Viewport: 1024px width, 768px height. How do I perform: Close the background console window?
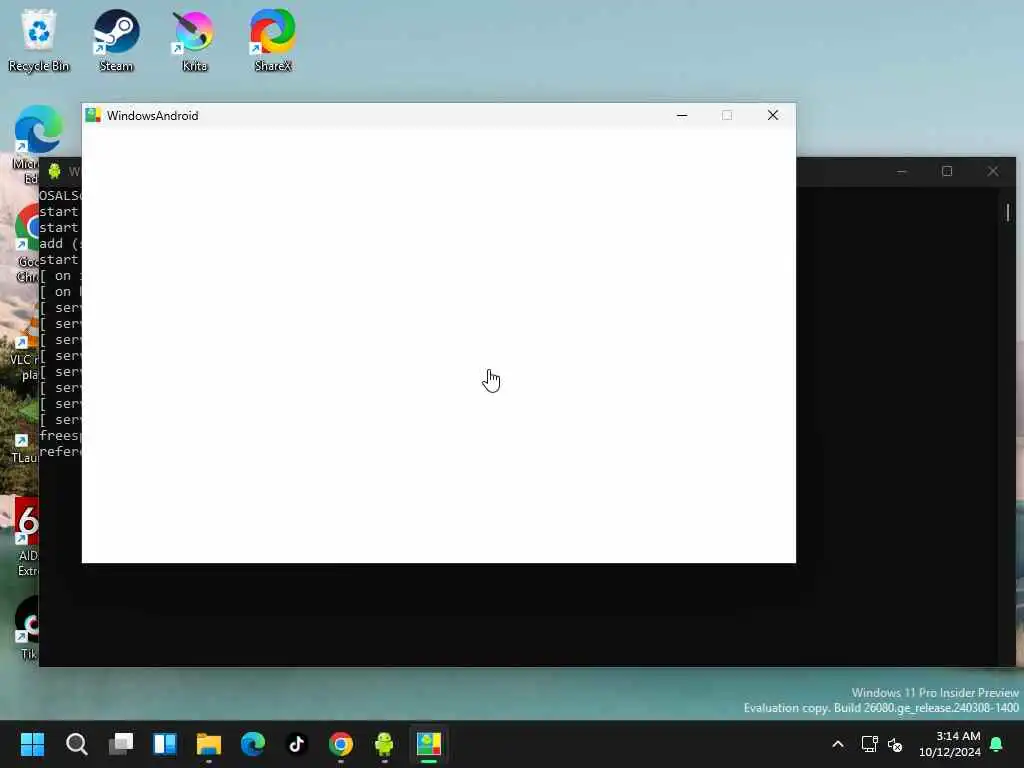[993, 172]
